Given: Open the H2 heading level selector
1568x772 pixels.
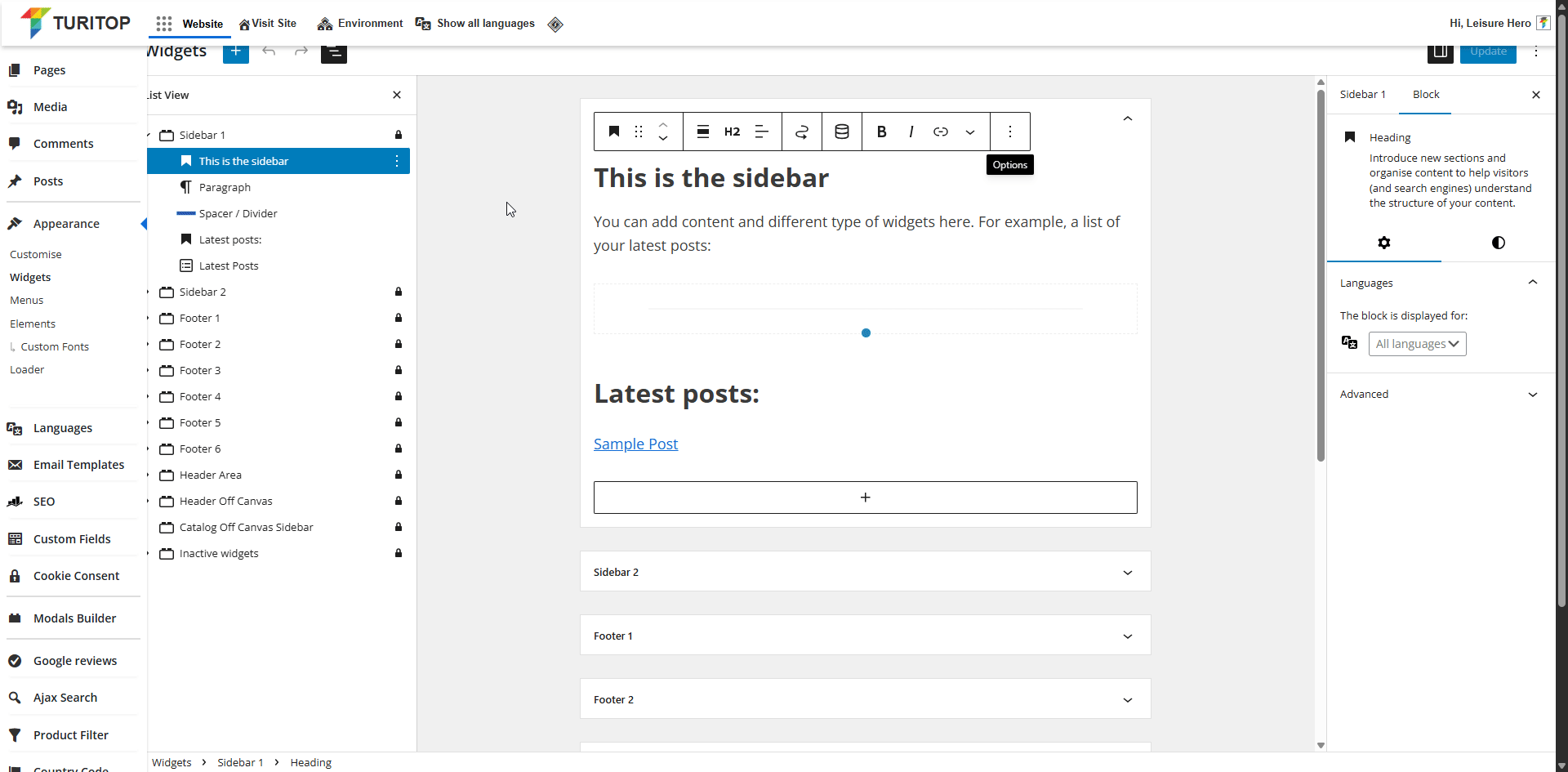Looking at the screenshot, I should pos(732,132).
